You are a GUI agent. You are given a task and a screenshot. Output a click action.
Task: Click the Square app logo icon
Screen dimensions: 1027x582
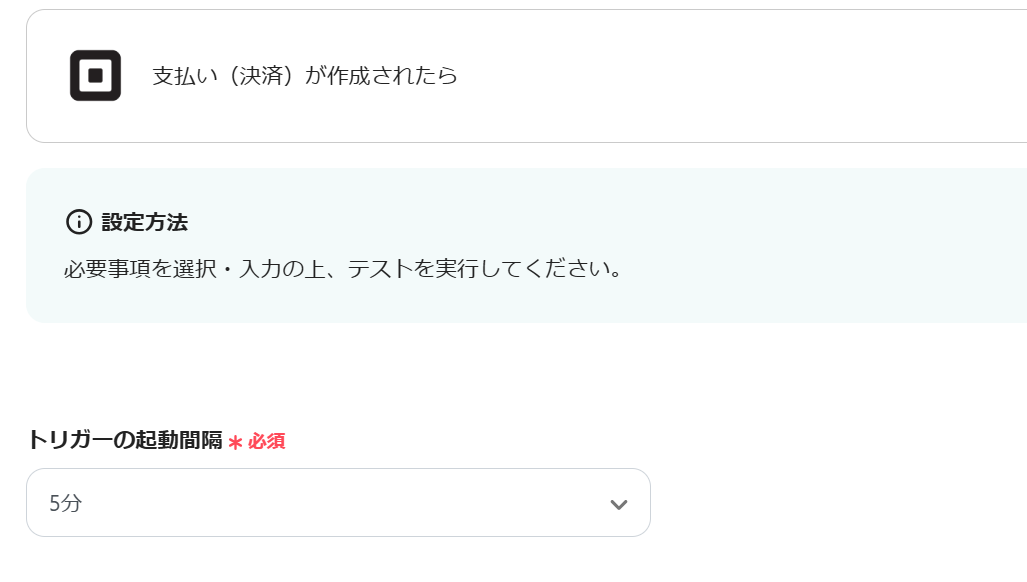point(95,76)
